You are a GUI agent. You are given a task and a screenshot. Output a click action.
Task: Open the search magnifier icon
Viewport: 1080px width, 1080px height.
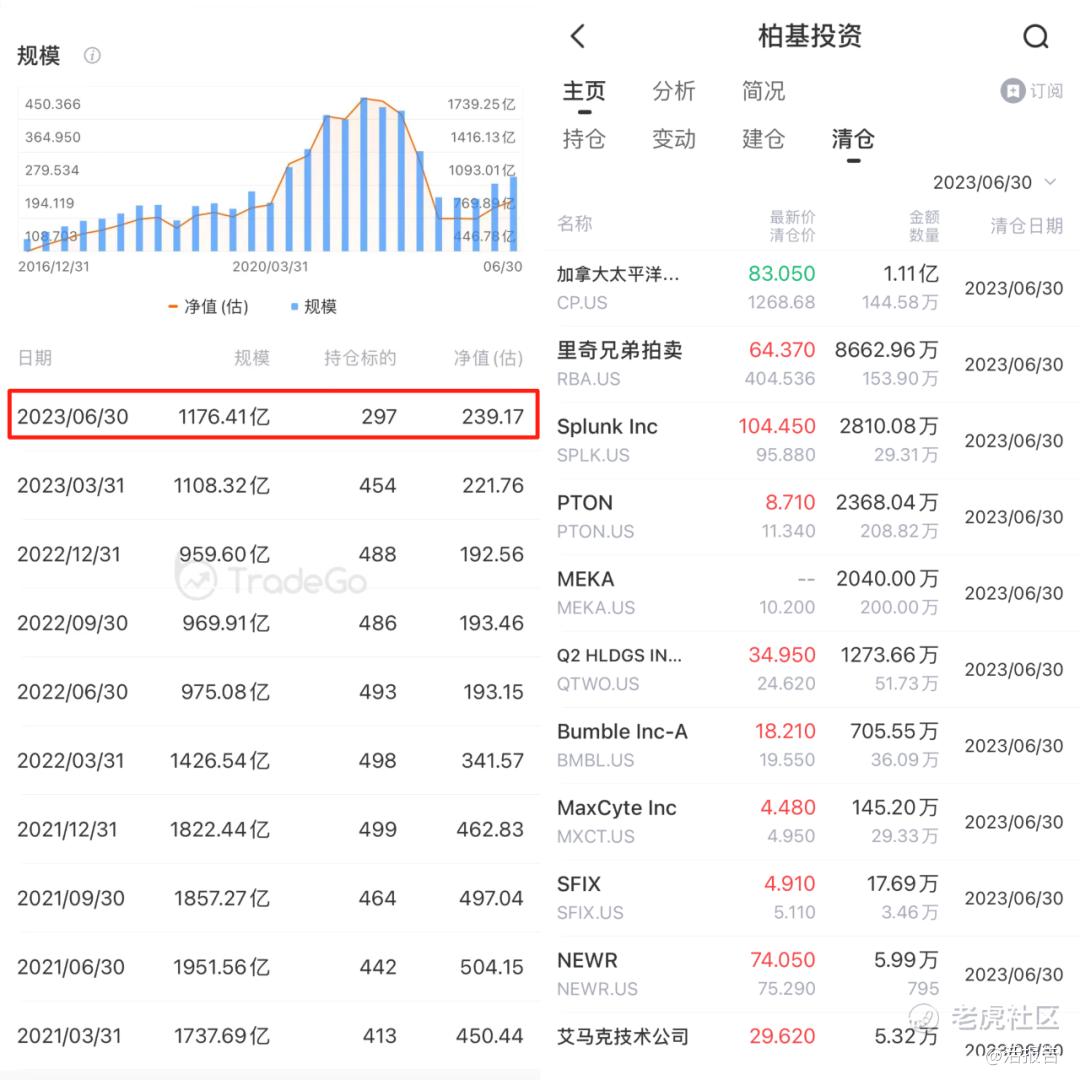(x=1035, y=36)
